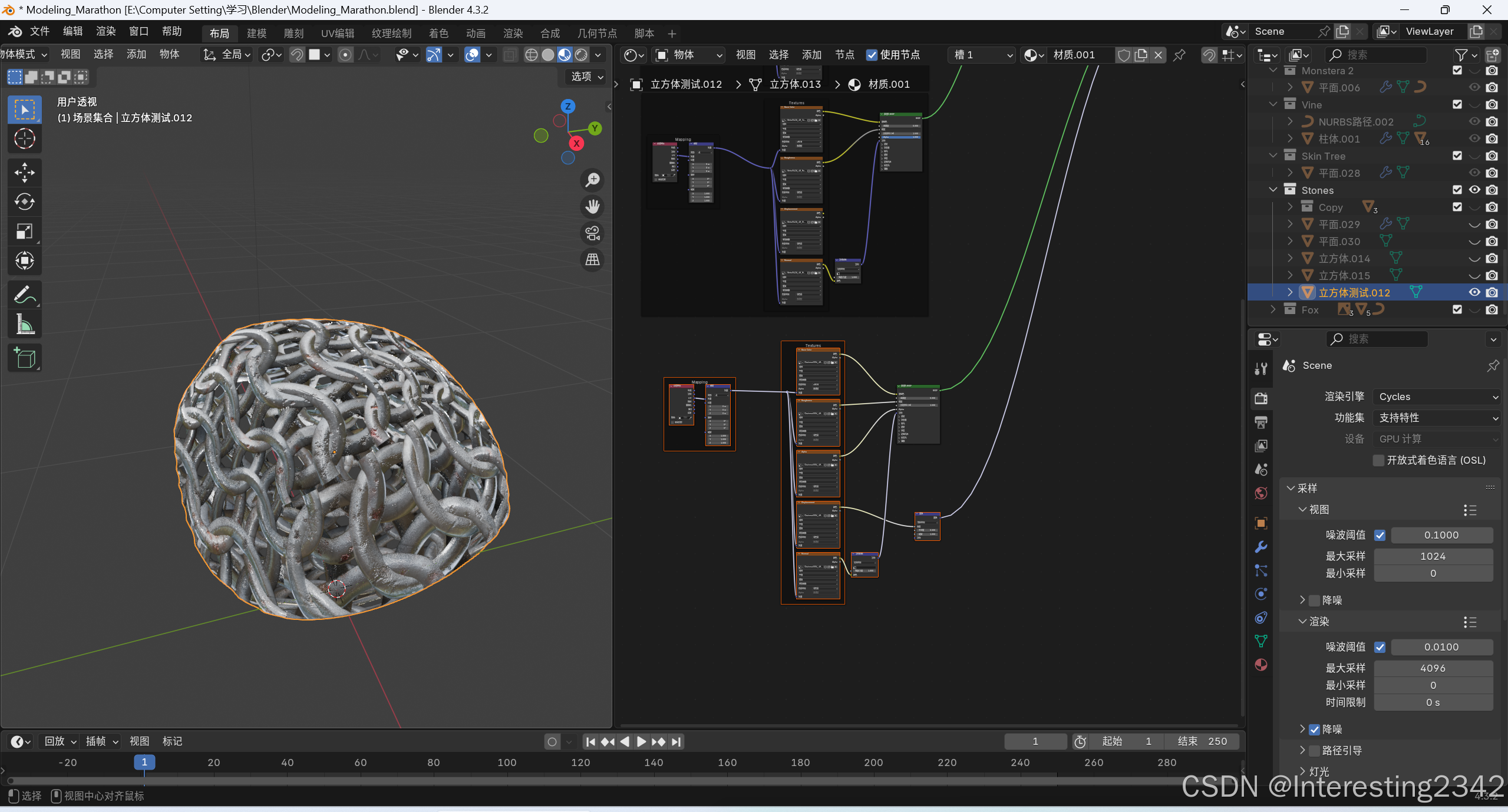The image size is (1508, 812).
Task: Select the Scale tool
Action: click(24, 232)
